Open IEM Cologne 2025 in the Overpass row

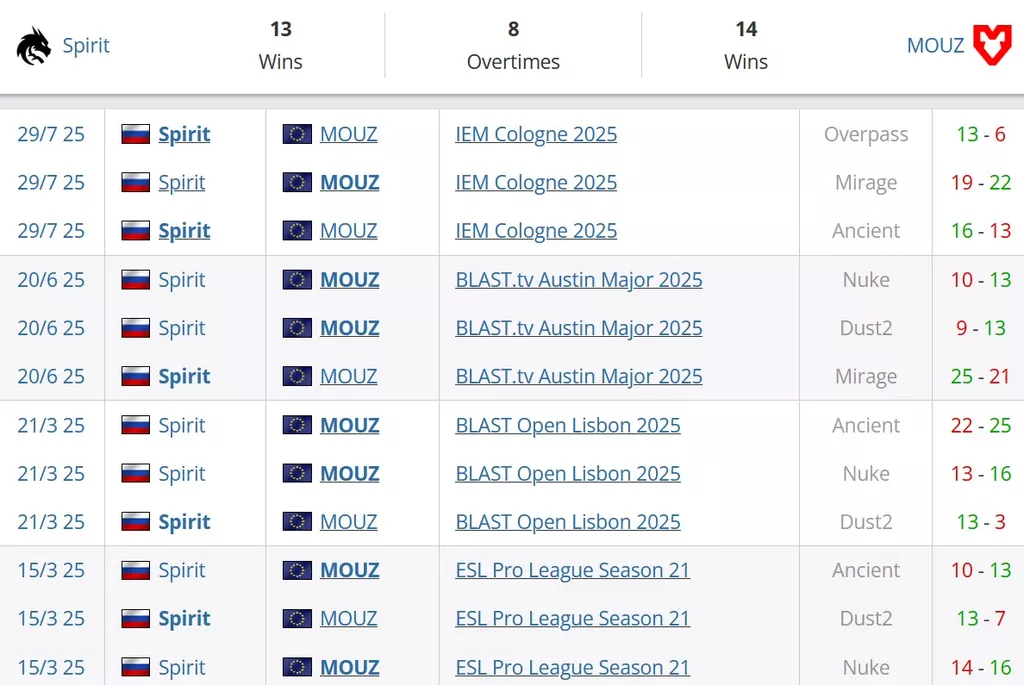coord(536,134)
